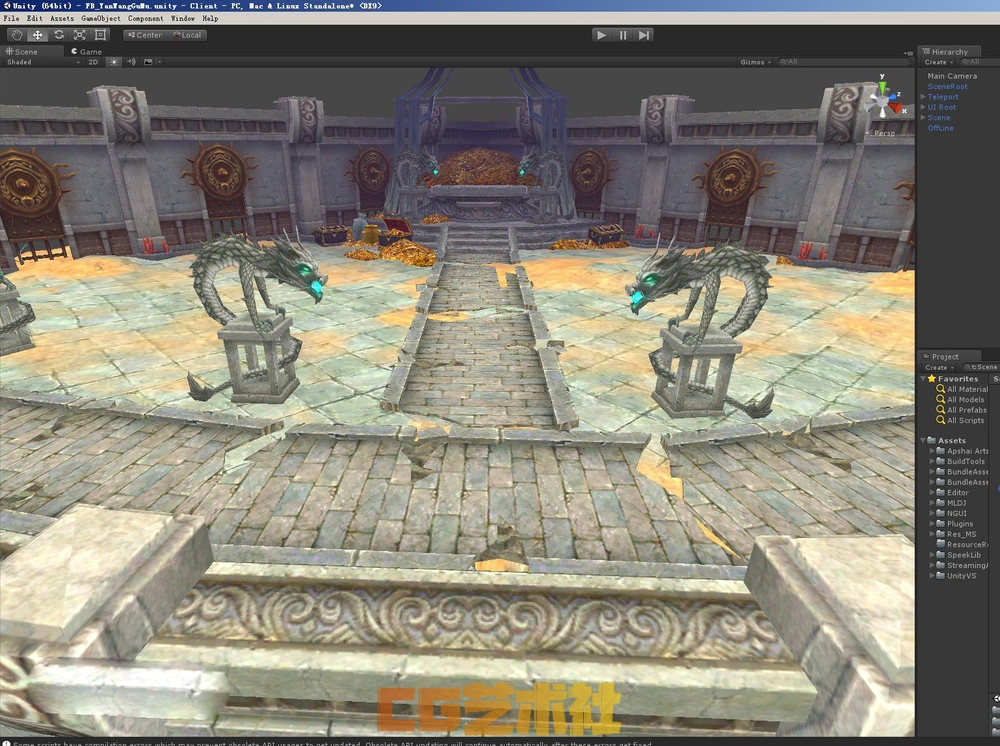Toggle Persp projection label
The image size is (1000, 746).
pyautogui.click(x=885, y=133)
